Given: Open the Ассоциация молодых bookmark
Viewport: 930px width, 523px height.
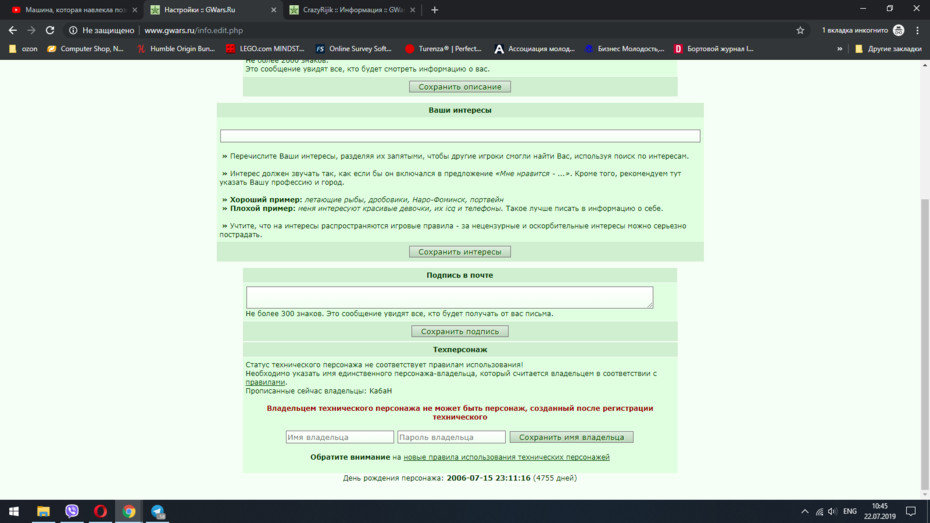Looking at the screenshot, I should pyautogui.click(x=534, y=49).
